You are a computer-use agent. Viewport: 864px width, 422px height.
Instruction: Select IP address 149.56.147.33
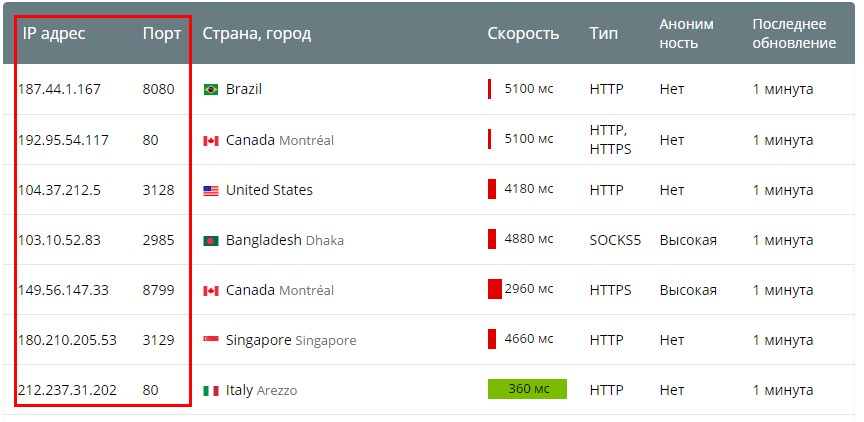(x=63, y=290)
